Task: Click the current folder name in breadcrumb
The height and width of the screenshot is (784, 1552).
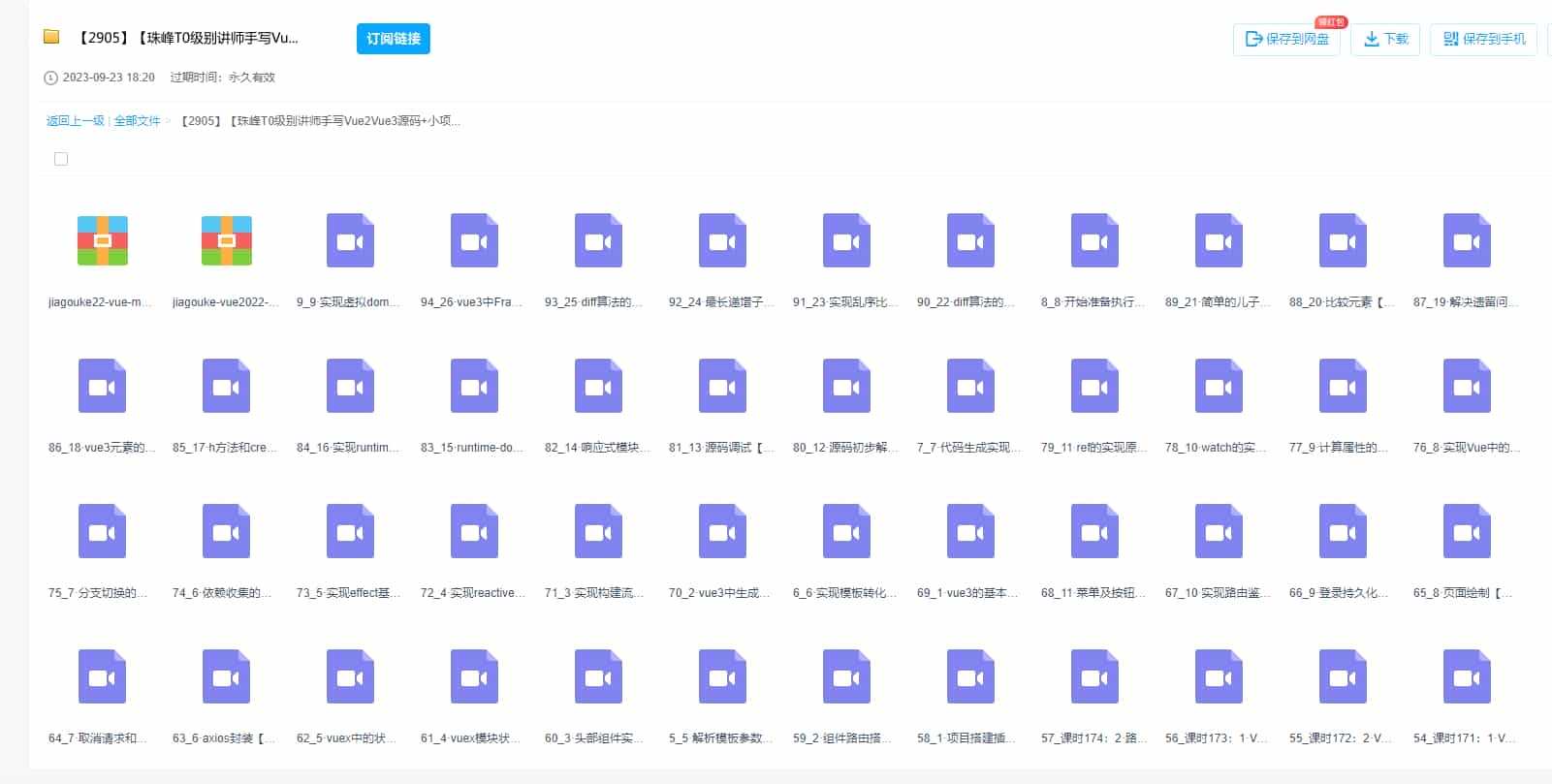Action: pos(321,121)
